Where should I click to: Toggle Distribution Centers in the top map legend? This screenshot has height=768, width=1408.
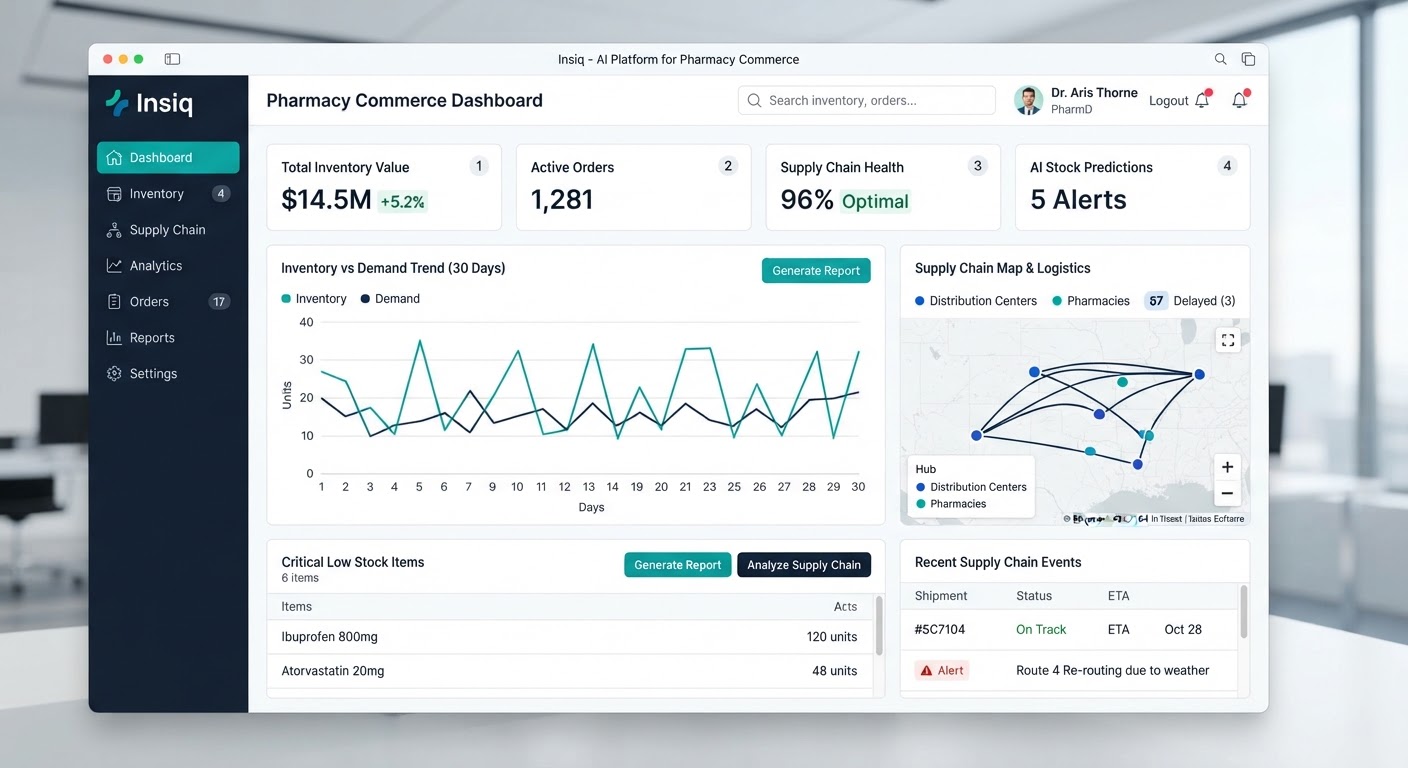point(976,301)
